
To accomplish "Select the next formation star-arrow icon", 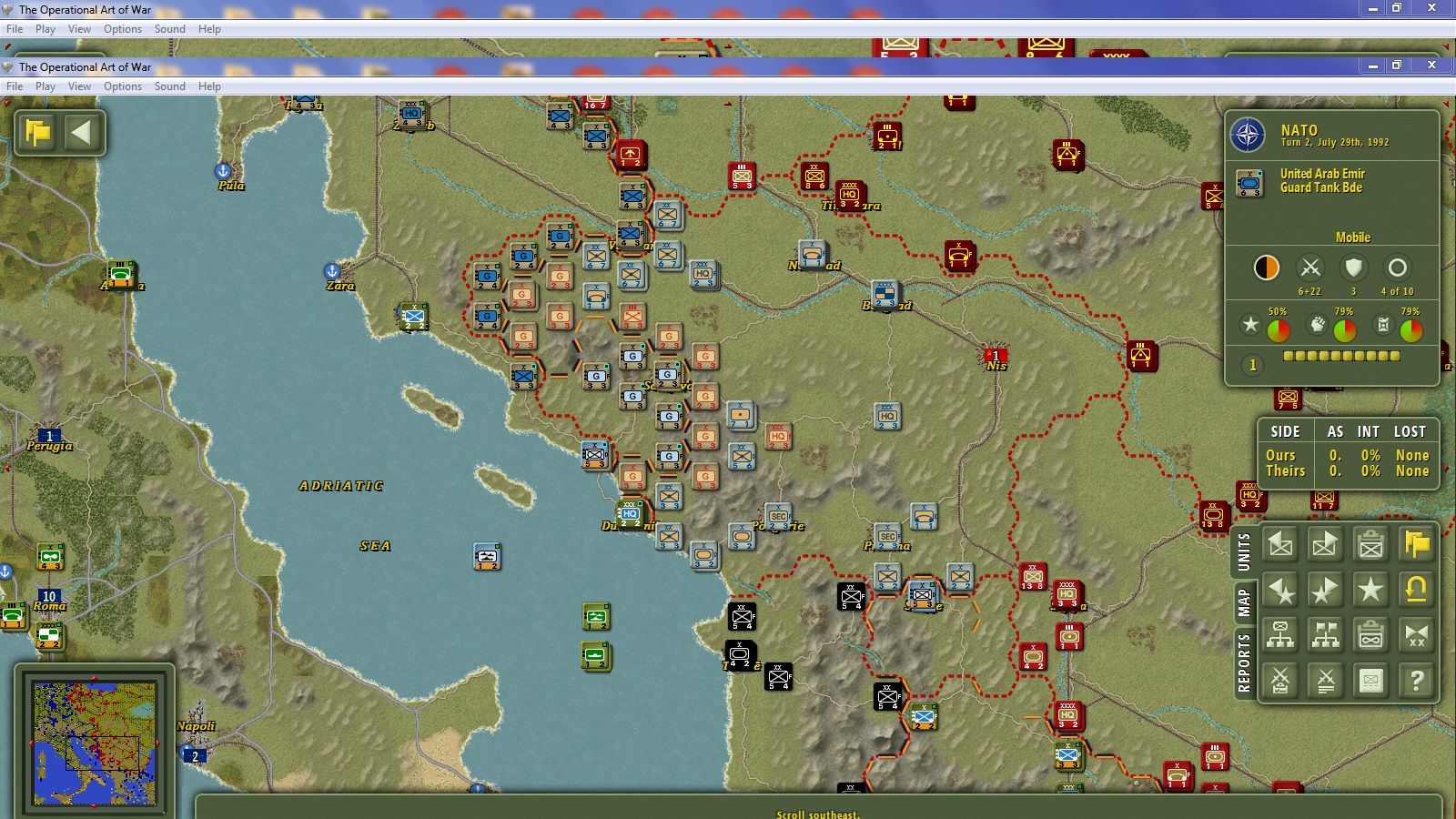I will point(1325,590).
